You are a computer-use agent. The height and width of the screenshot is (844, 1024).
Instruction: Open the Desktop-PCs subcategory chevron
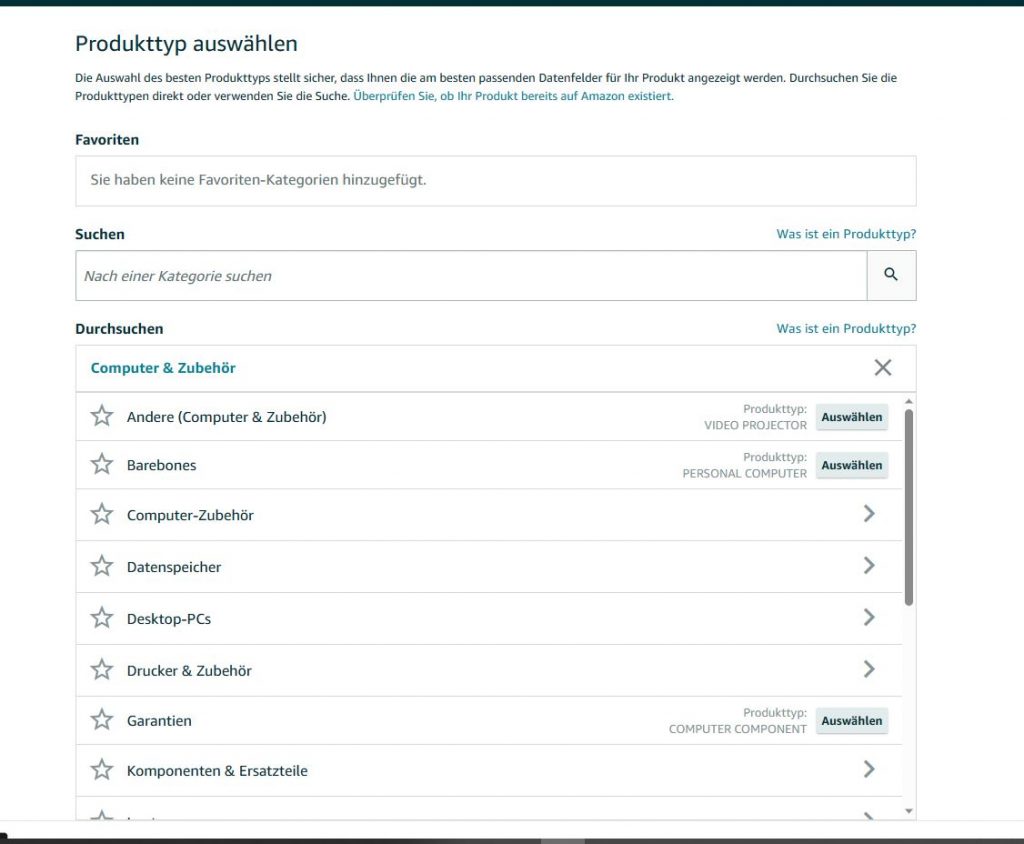click(869, 618)
